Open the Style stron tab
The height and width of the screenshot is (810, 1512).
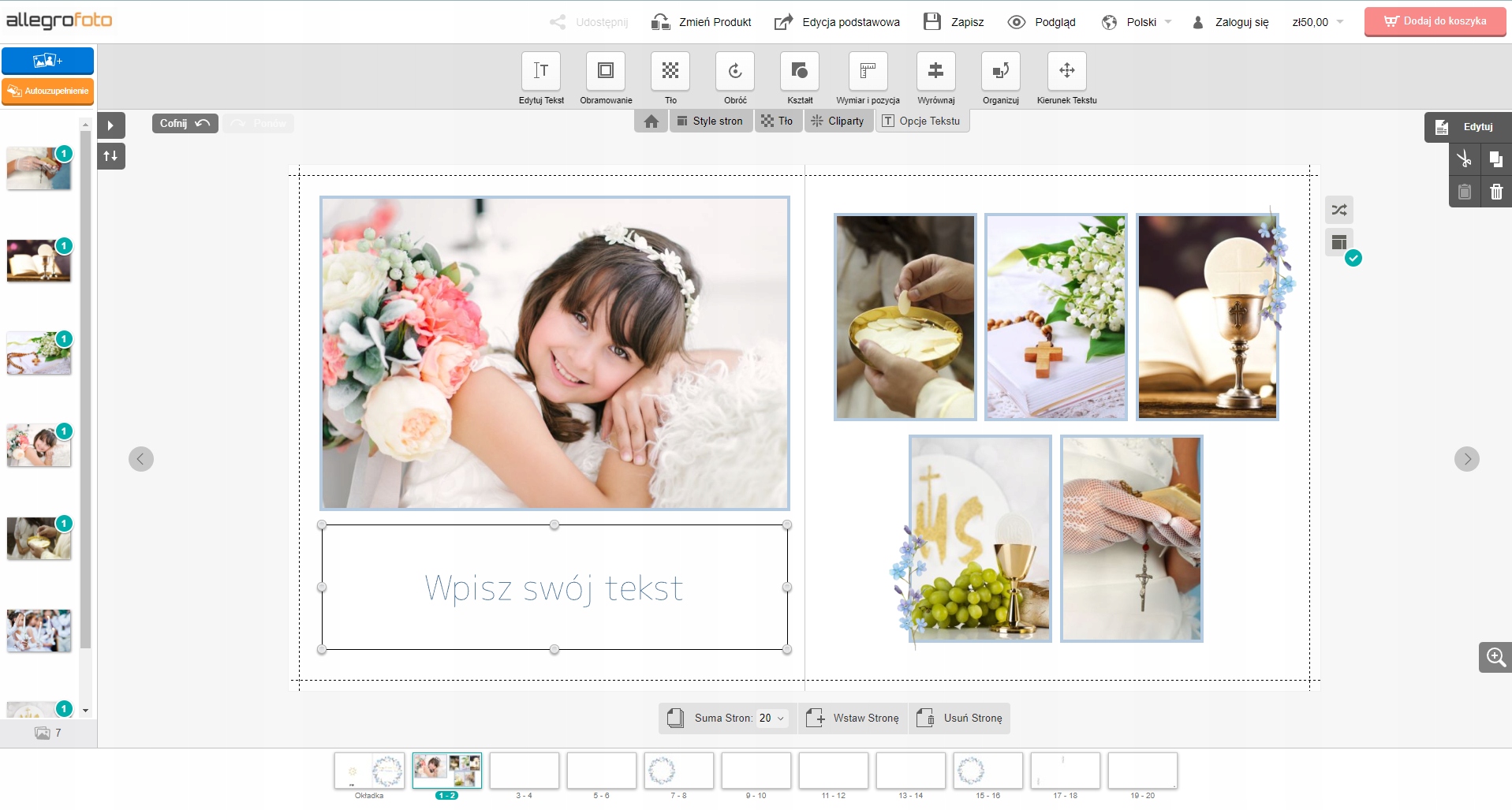711,121
